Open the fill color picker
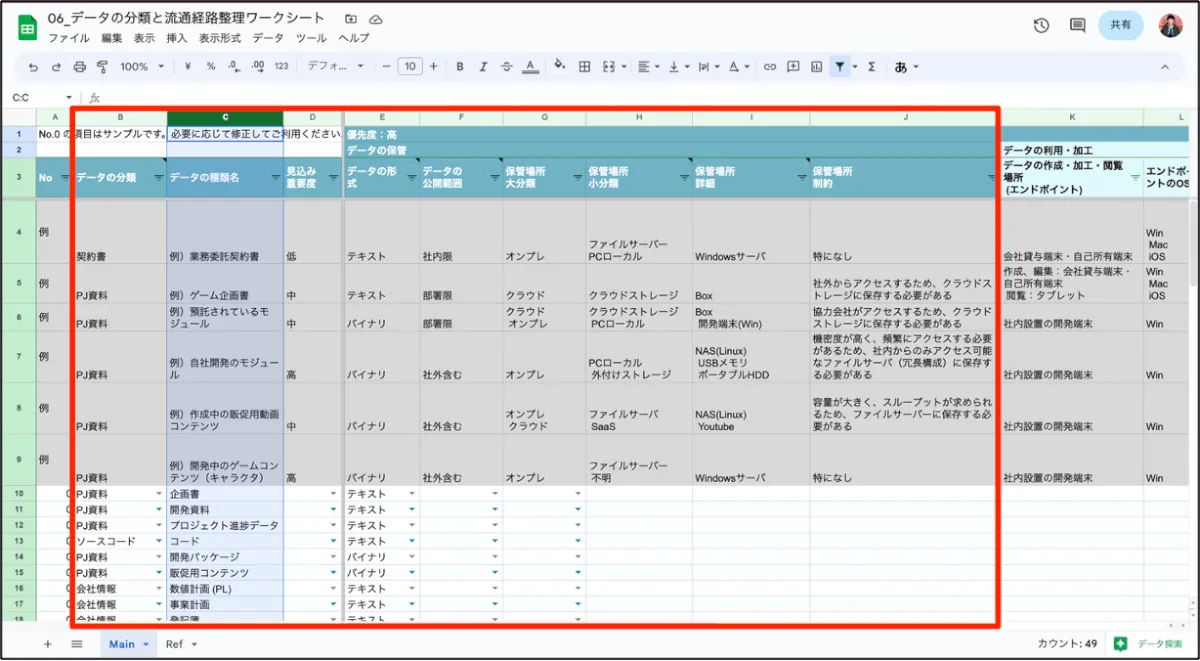 (559, 67)
